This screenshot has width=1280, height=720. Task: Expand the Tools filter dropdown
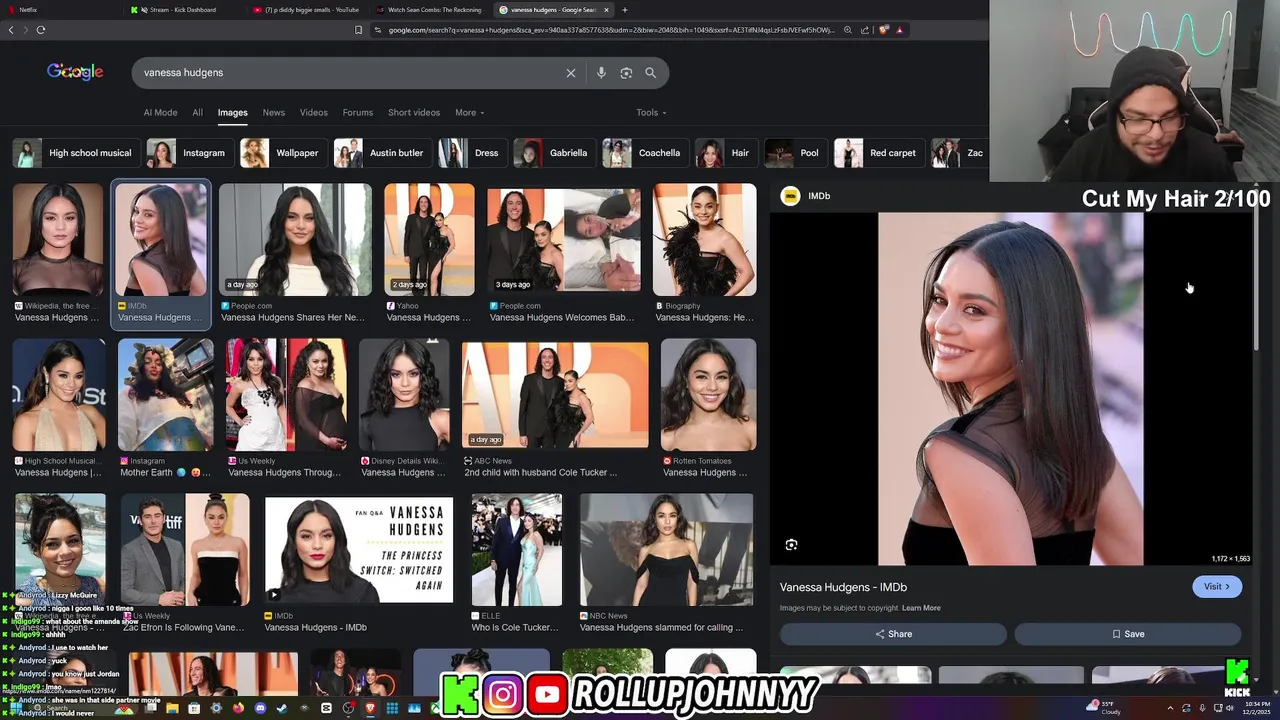coord(651,113)
